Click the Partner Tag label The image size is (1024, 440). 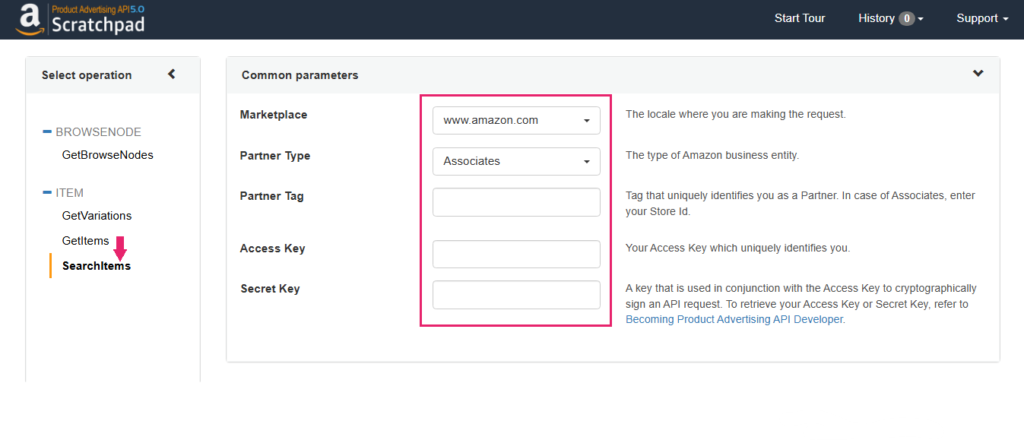point(272,196)
